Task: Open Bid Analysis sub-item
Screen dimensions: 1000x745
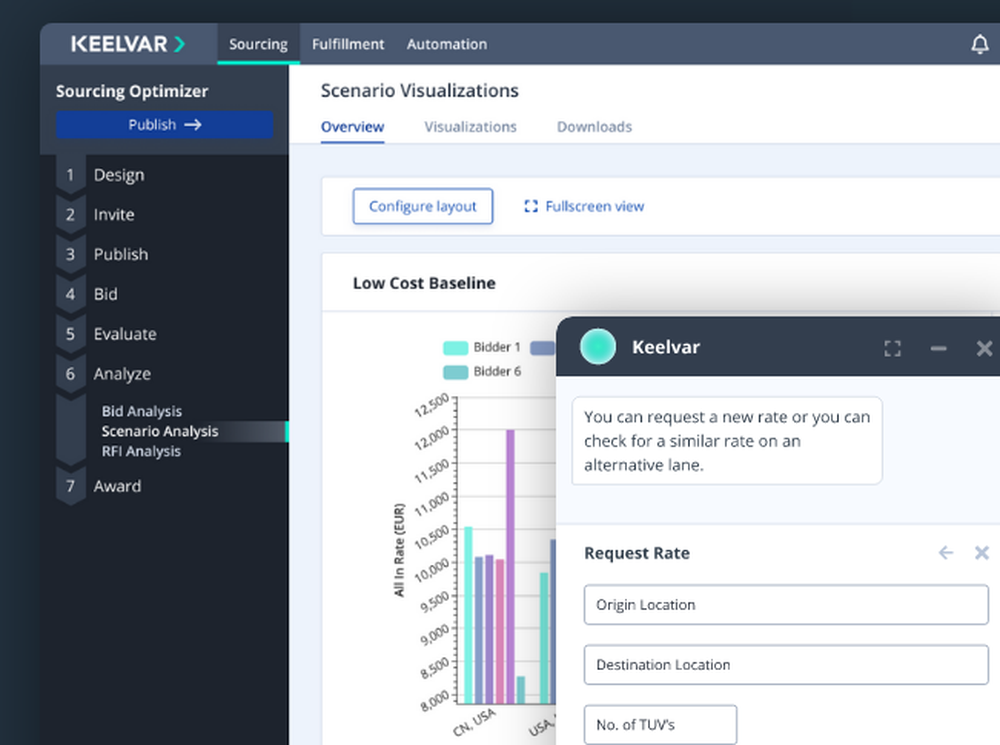Action: click(x=142, y=411)
